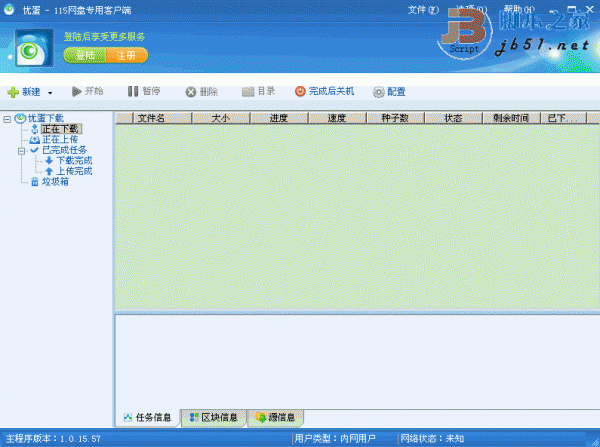600x447 pixels.
Task: Select 已完成任务 tree item
Action: click(x=64, y=150)
